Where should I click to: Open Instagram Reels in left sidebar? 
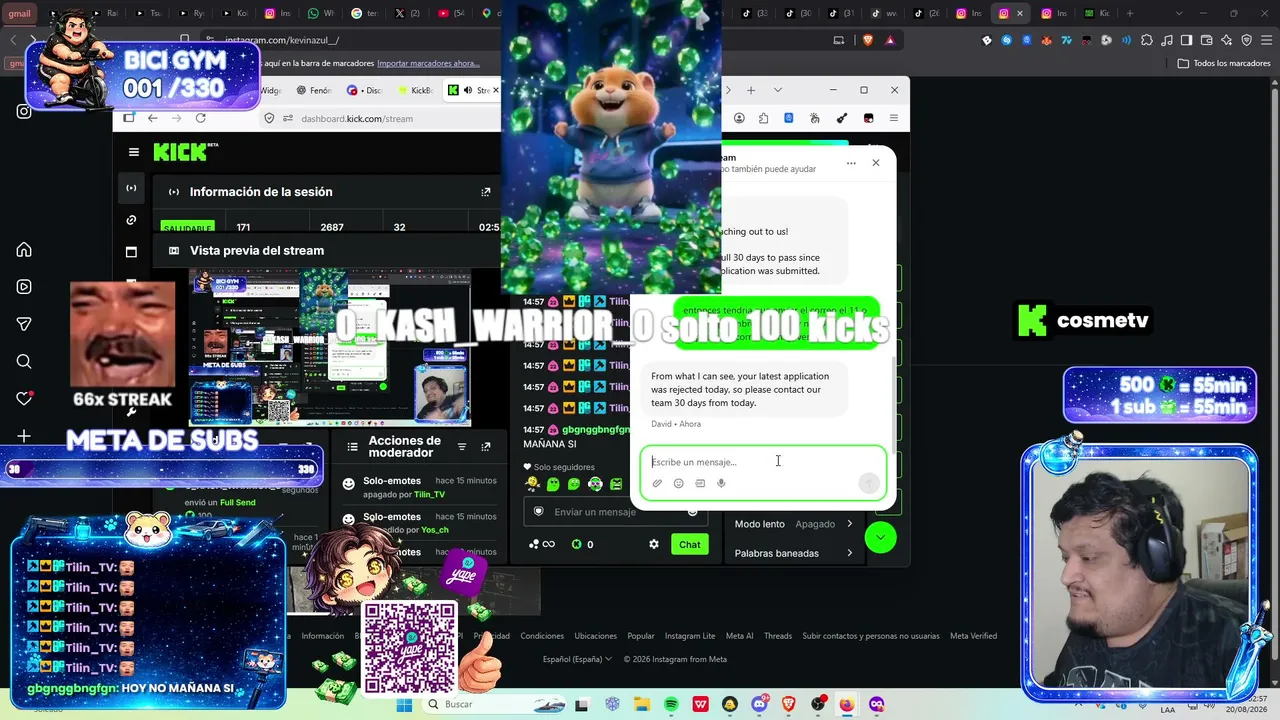(24, 287)
